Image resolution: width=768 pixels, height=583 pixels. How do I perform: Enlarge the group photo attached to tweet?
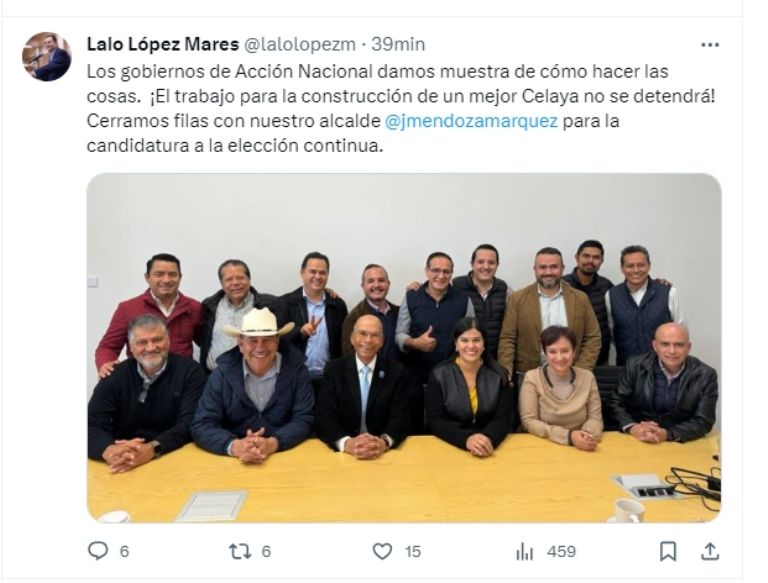pos(404,348)
